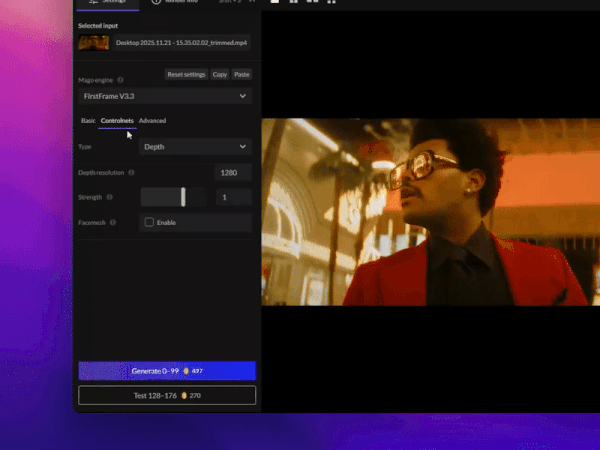Image resolution: width=600 pixels, height=450 pixels.
Task: Click the Strength value field showing 1
Action: click(234, 197)
